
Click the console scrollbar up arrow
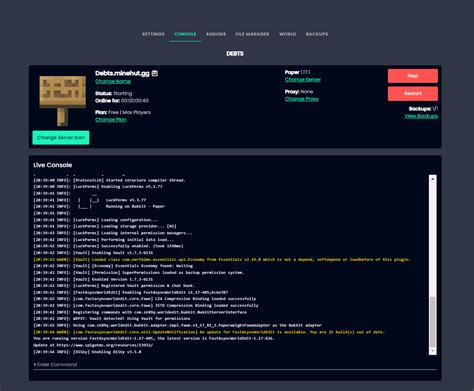click(433, 179)
